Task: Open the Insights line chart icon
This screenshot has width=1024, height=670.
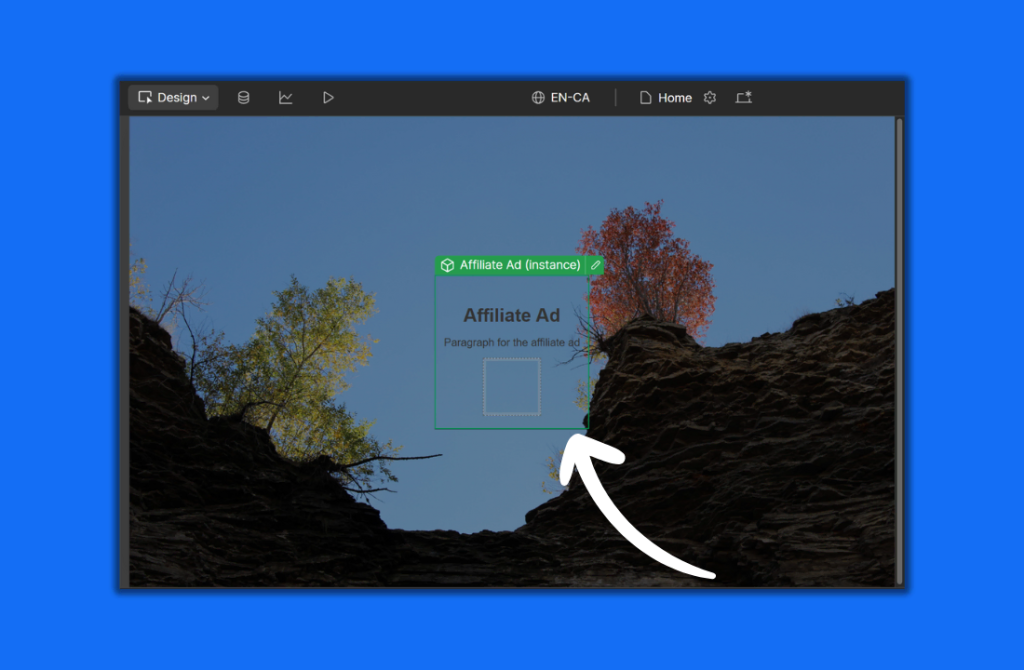Action: click(x=286, y=97)
